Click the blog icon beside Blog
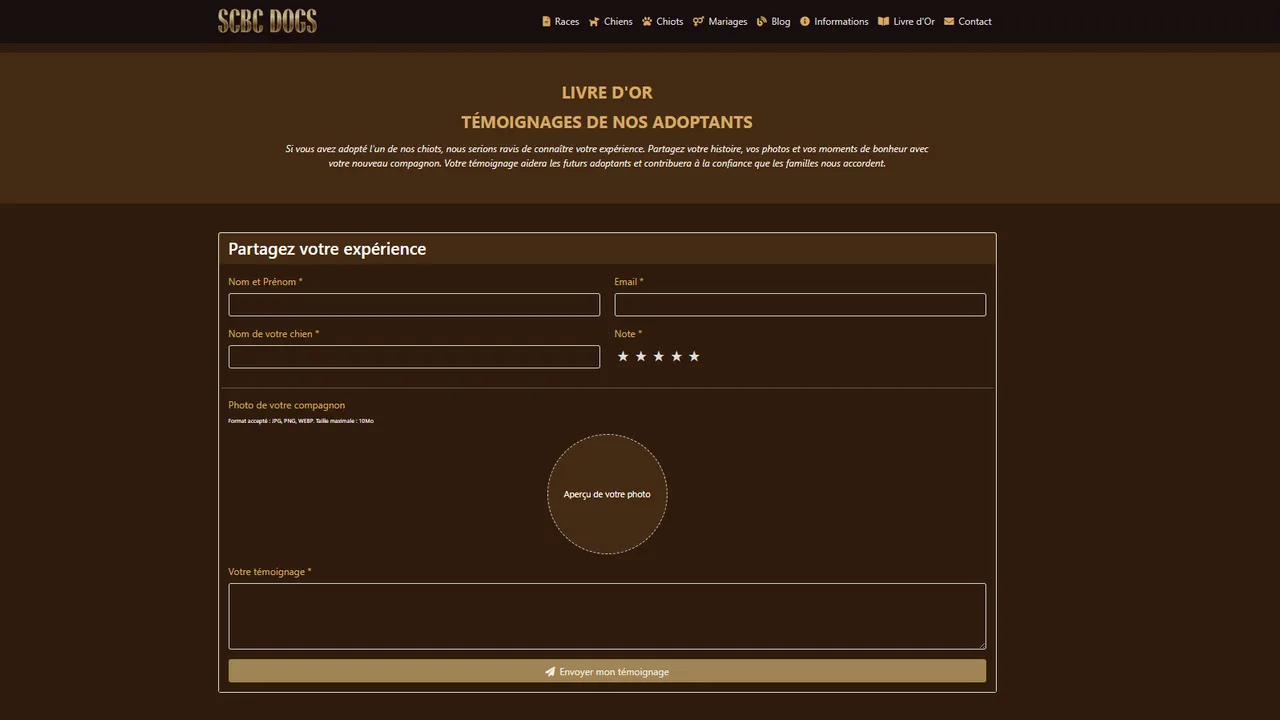1280x720 pixels. coord(762,21)
